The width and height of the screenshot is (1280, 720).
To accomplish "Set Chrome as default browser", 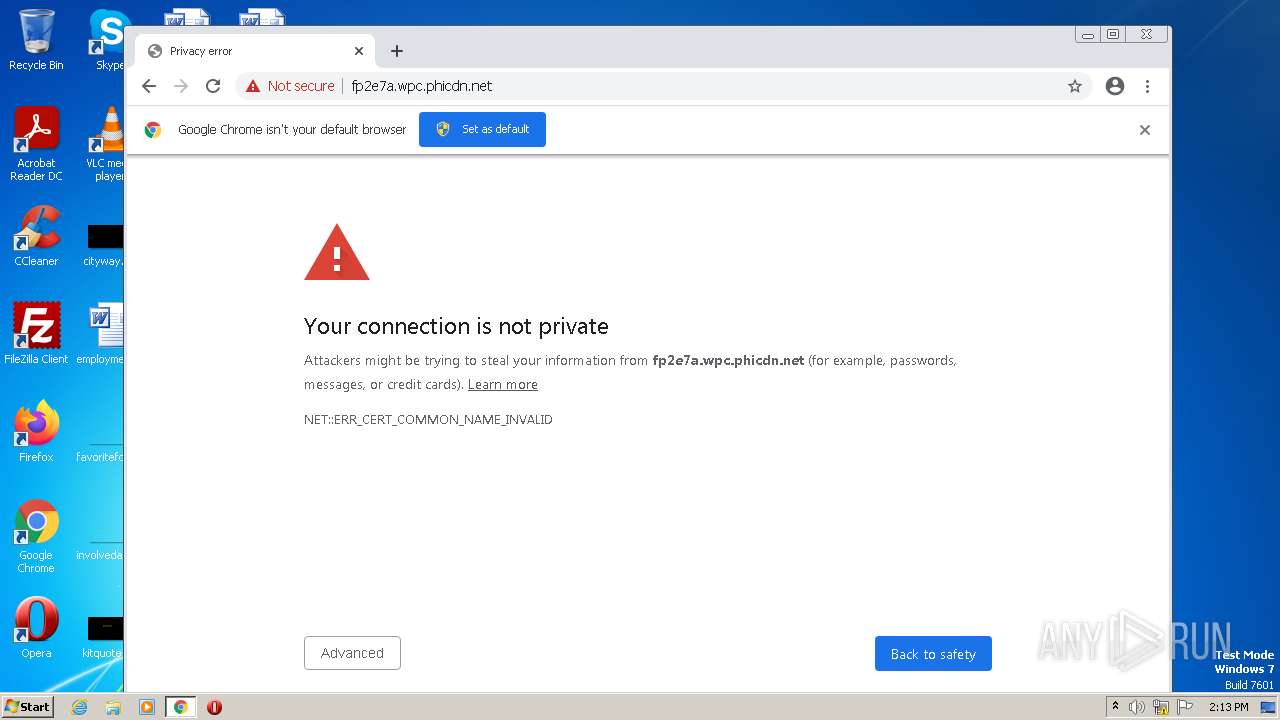I will coord(482,129).
